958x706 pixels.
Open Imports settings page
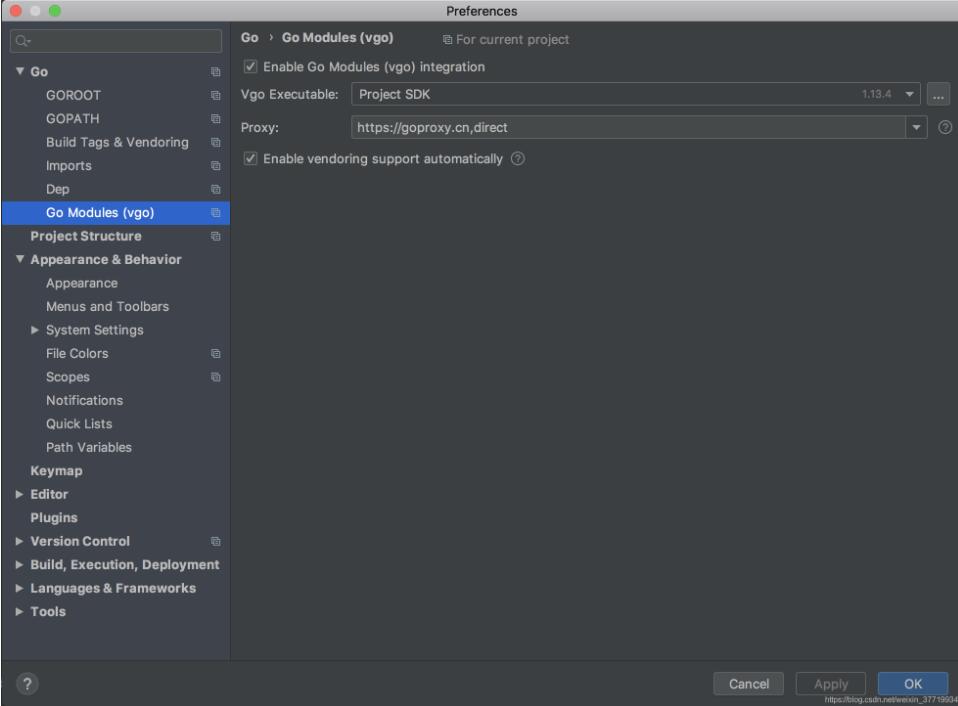pos(69,166)
